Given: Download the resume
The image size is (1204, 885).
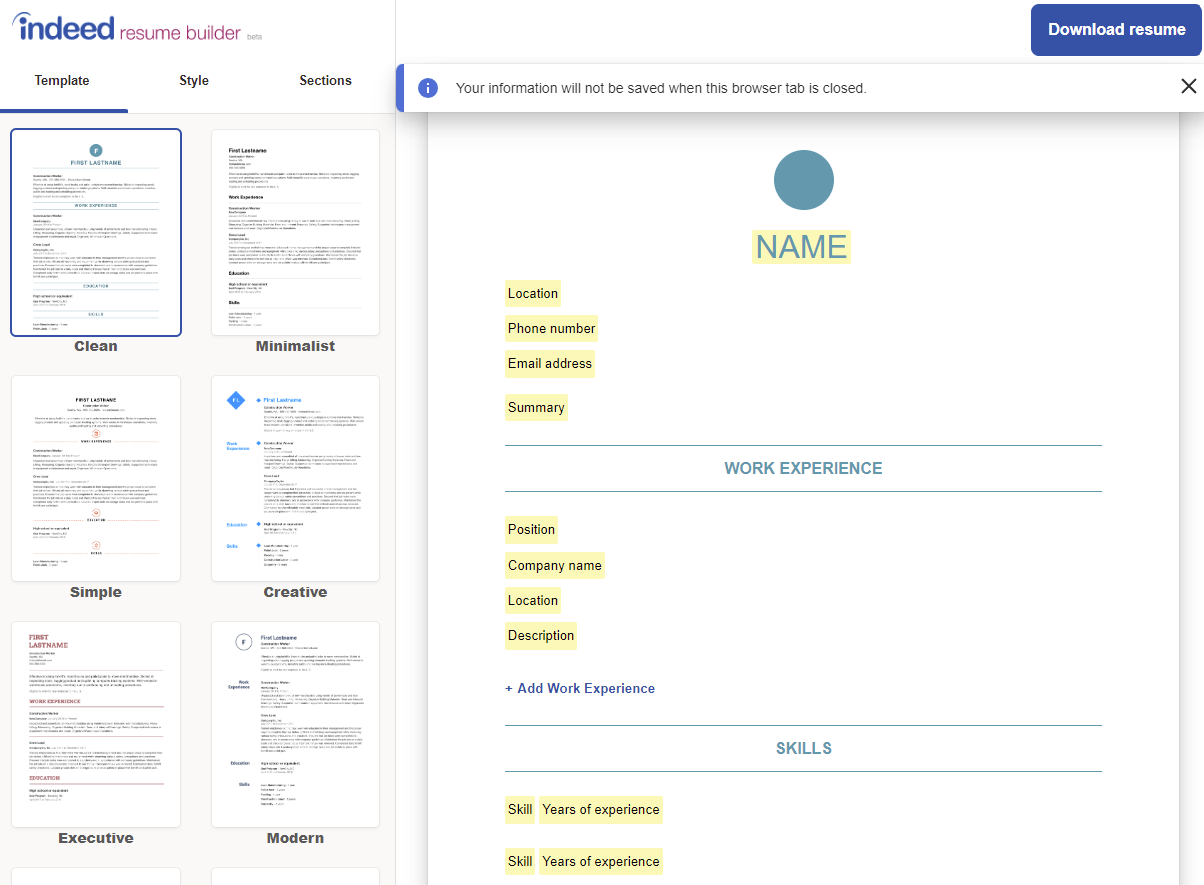Looking at the screenshot, I should click(1116, 30).
